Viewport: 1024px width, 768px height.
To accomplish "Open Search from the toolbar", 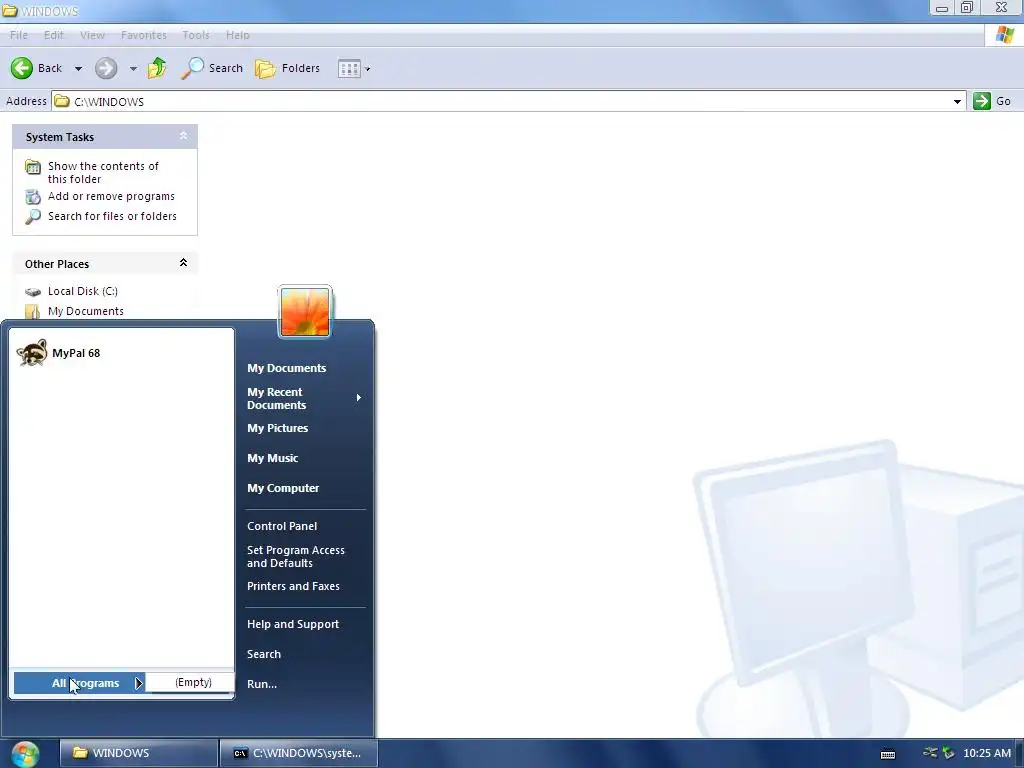I will 212,68.
